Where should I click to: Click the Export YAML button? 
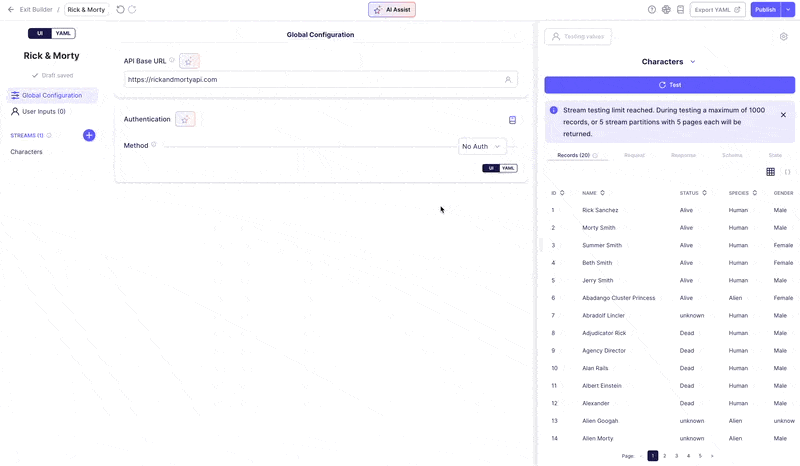tap(717, 10)
